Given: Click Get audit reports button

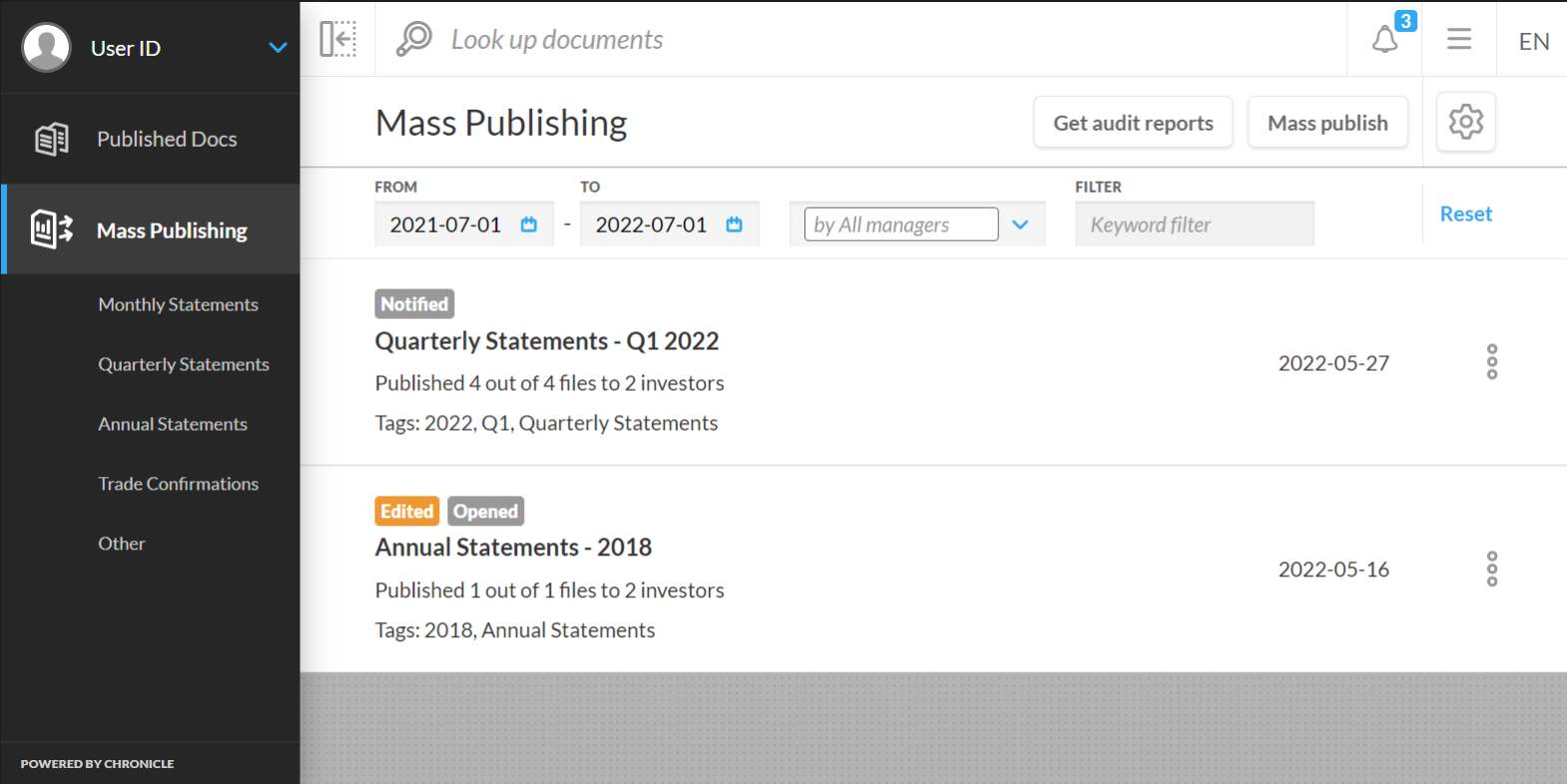Looking at the screenshot, I should point(1133,123).
